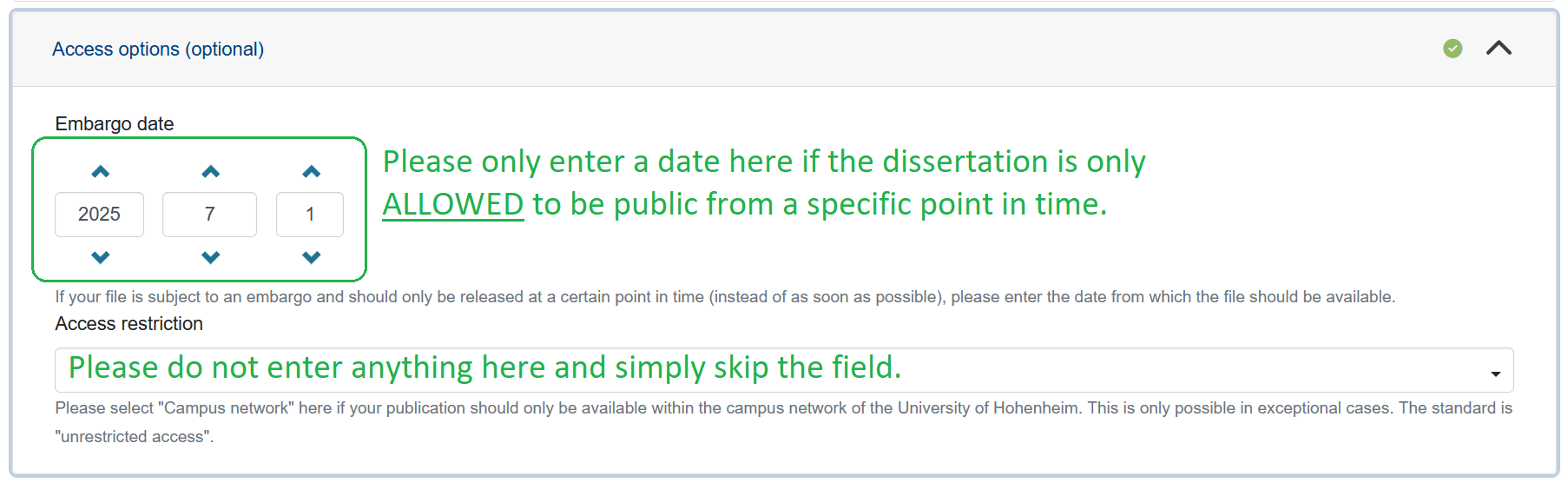Viewport: 1568px width, 483px height.
Task: Decrease the embargo year value
Action: coord(100,257)
